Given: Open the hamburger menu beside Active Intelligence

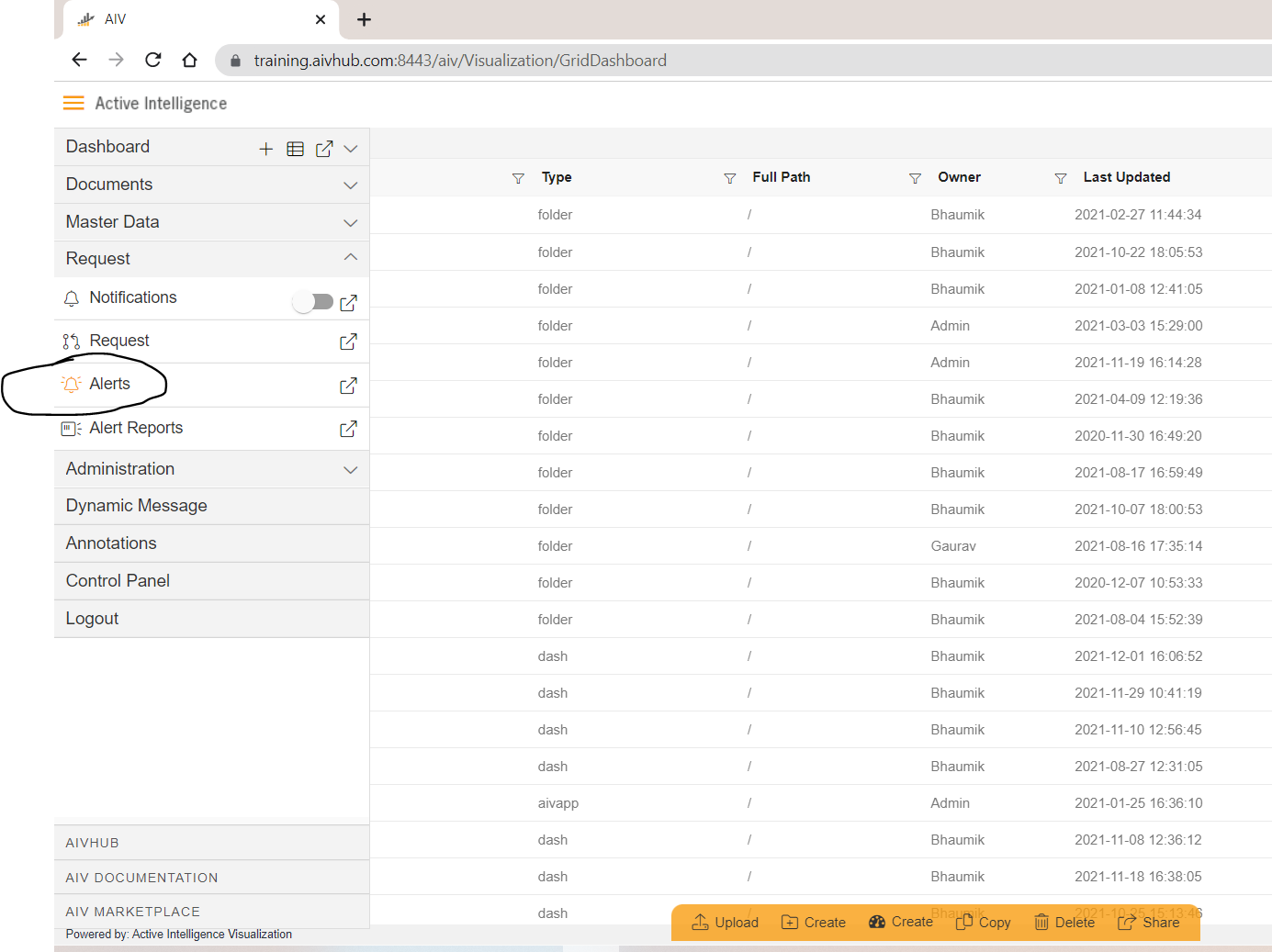Looking at the screenshot, I should pyautogui.click(x=73, y=103).
